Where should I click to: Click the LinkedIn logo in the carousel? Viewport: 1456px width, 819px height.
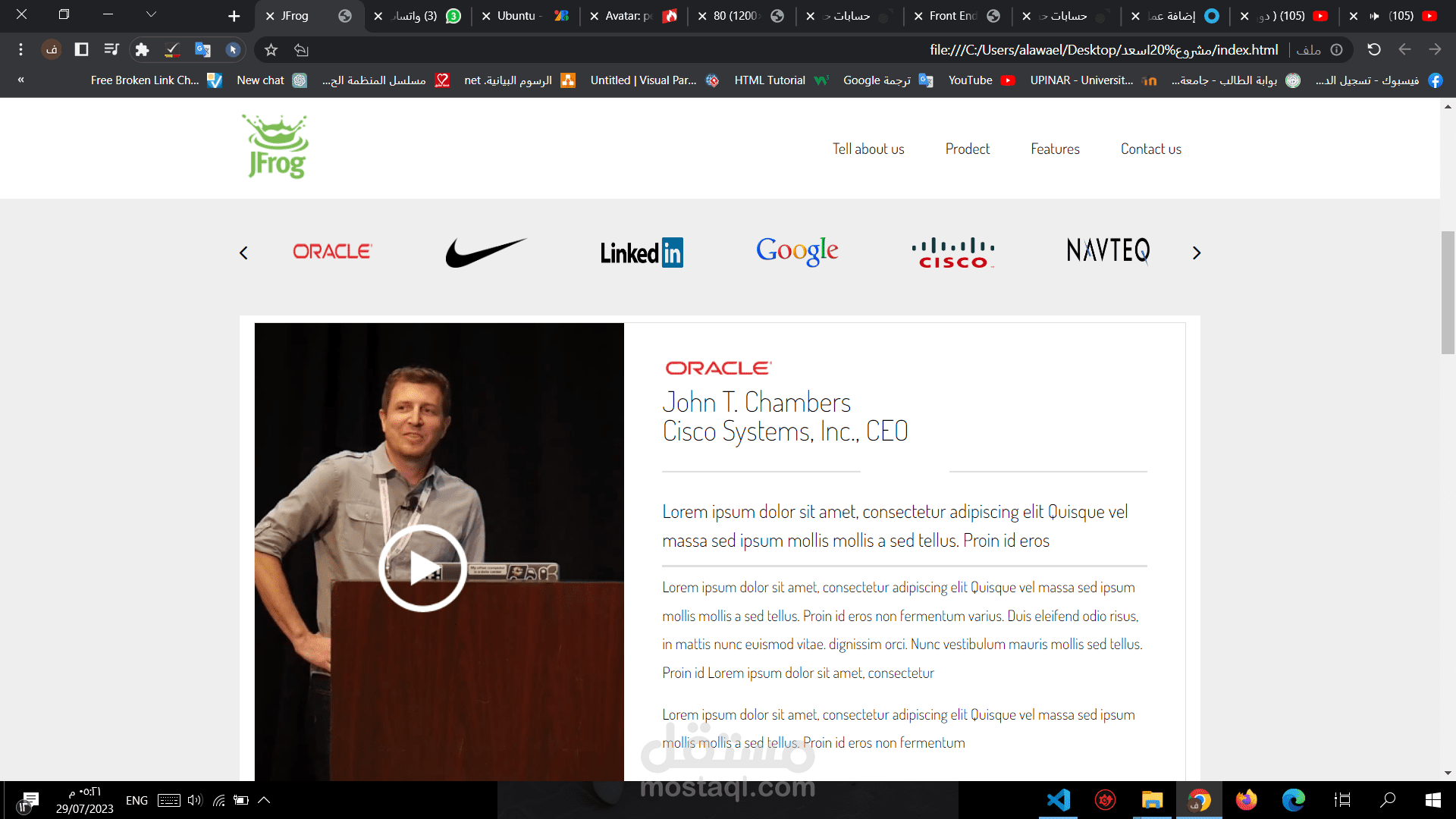pyautogui.click(x=642, y=253)
